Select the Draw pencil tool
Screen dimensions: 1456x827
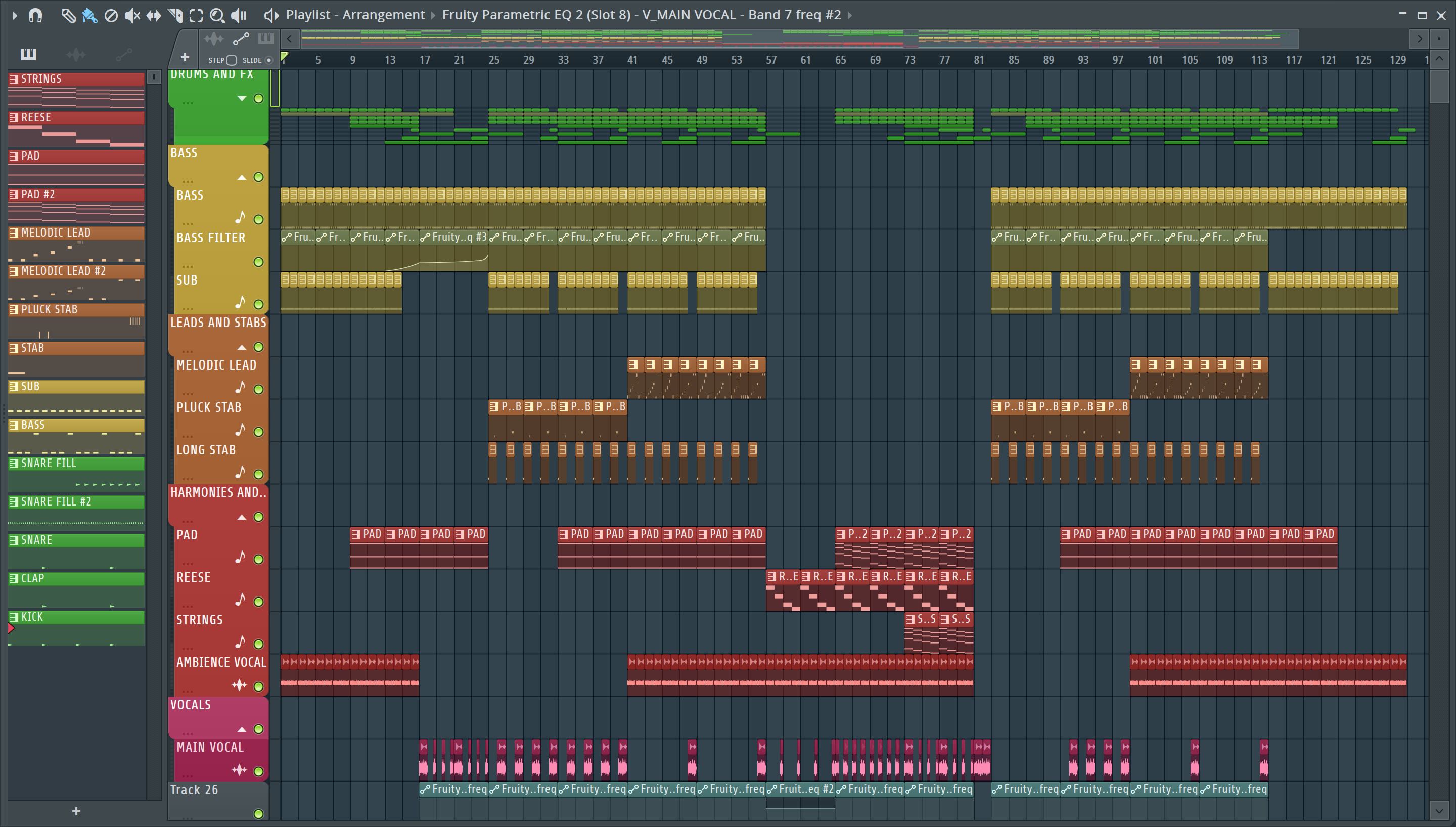[68, 15]
